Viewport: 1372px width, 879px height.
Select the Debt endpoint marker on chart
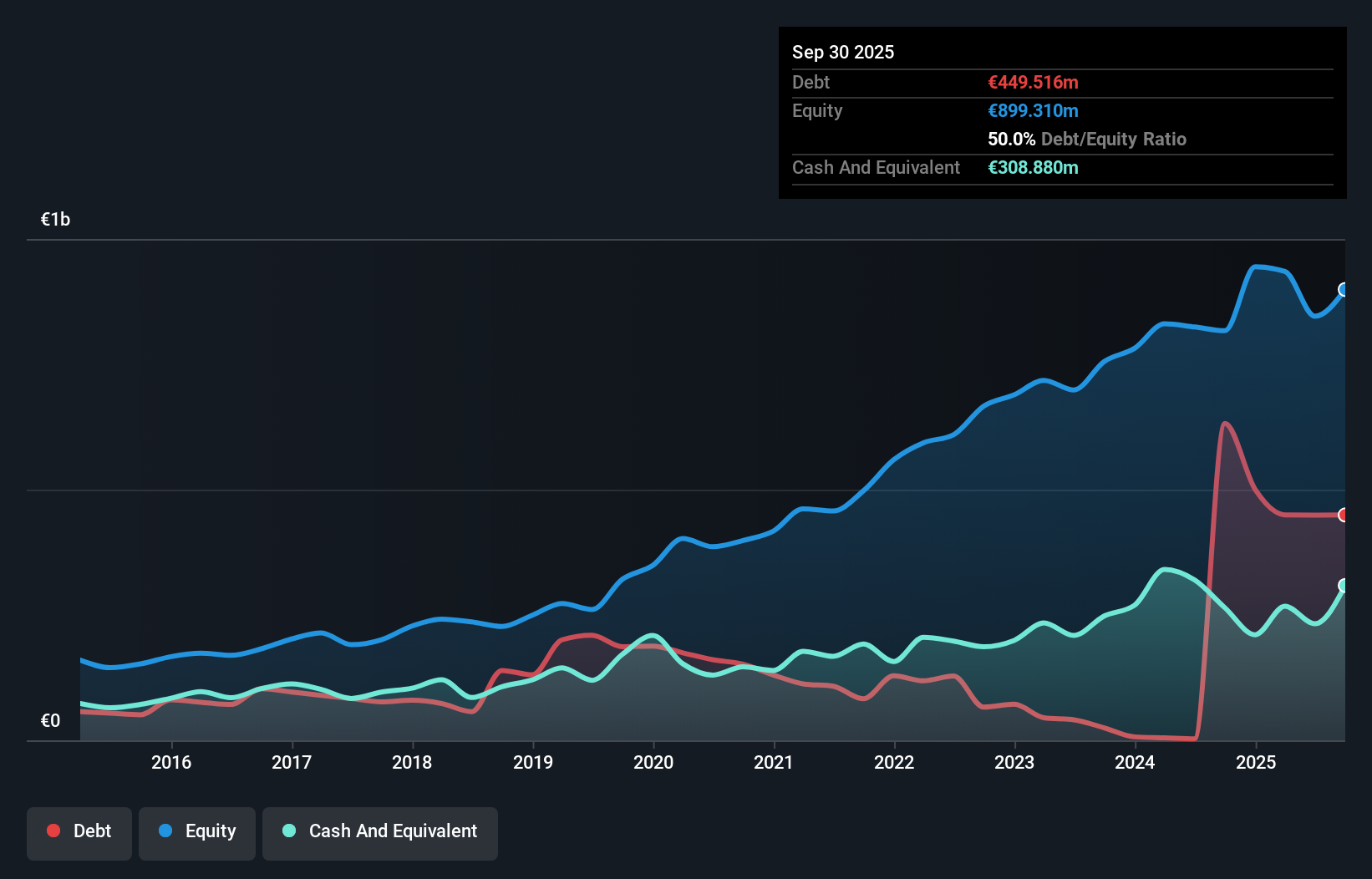tap(1344, 515)
